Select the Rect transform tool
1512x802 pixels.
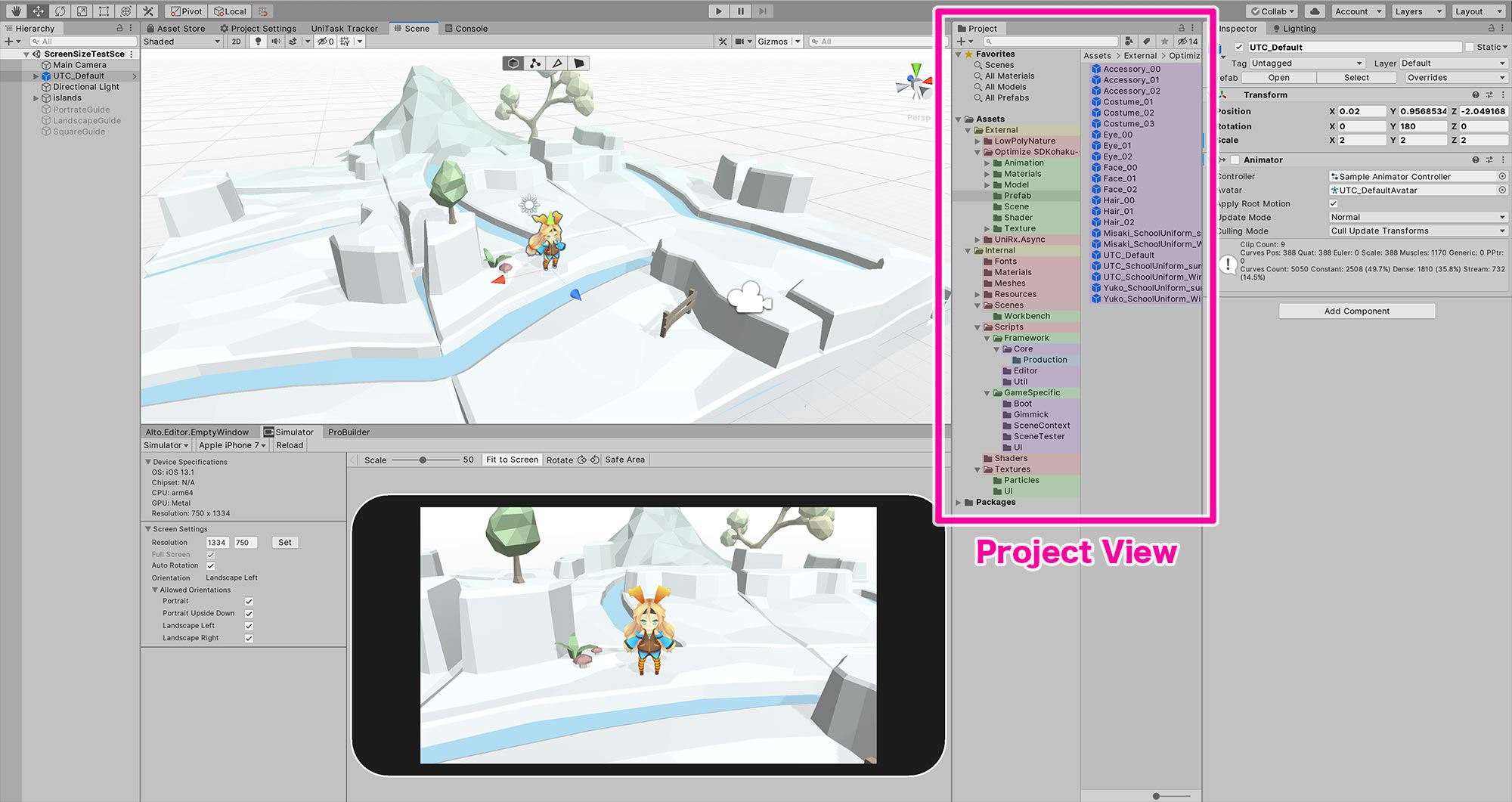coord(104,11)
